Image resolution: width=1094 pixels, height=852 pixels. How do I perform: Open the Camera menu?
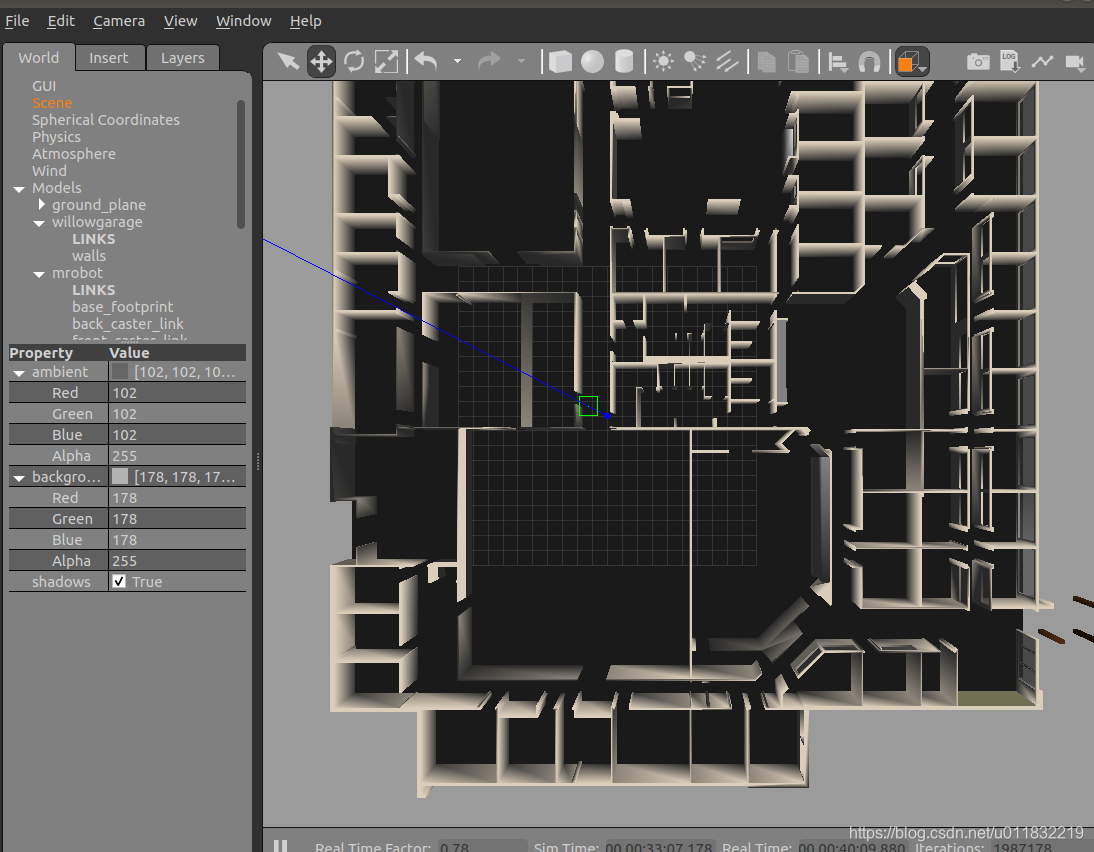[119, 21]
